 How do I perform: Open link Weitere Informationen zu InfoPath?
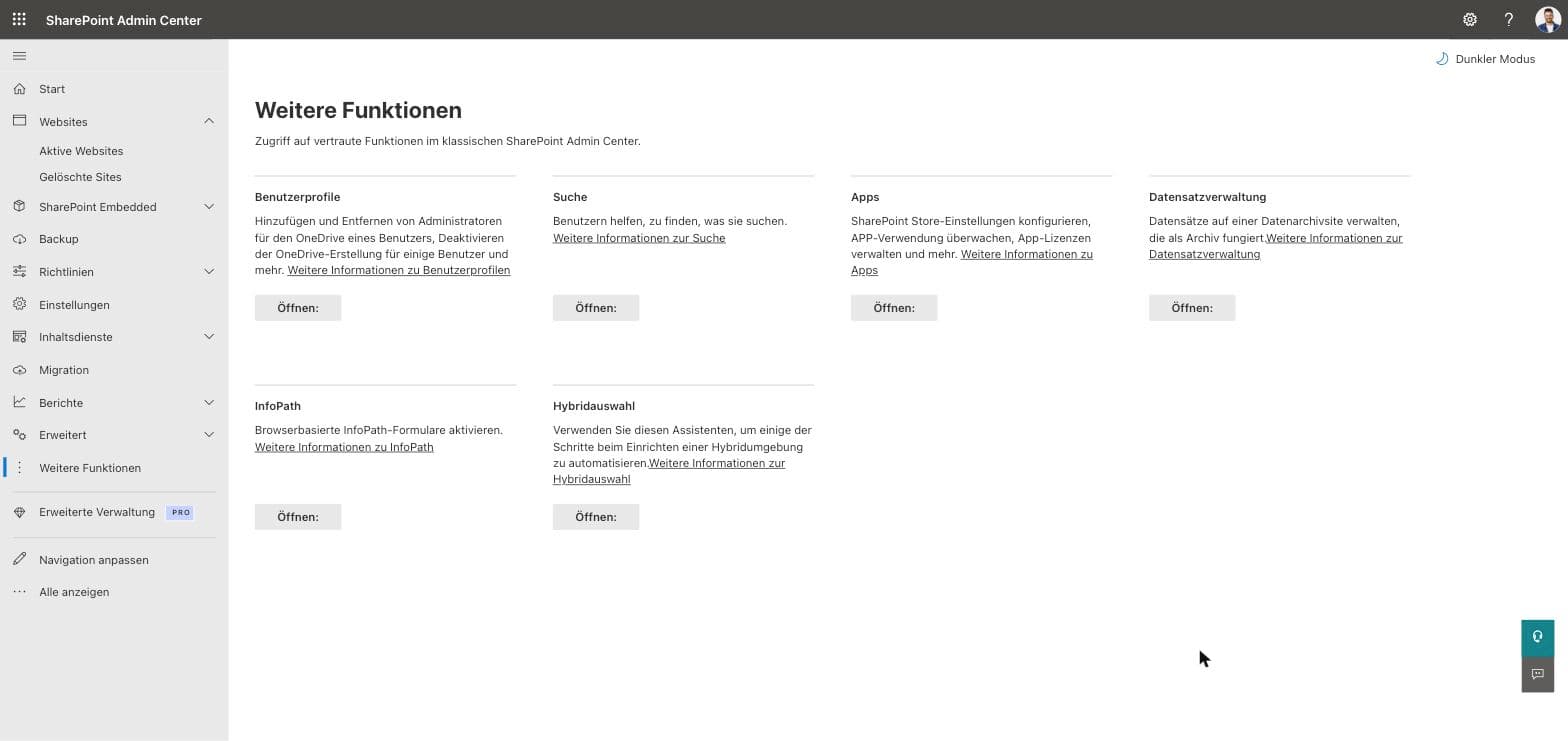coord(344,447)
